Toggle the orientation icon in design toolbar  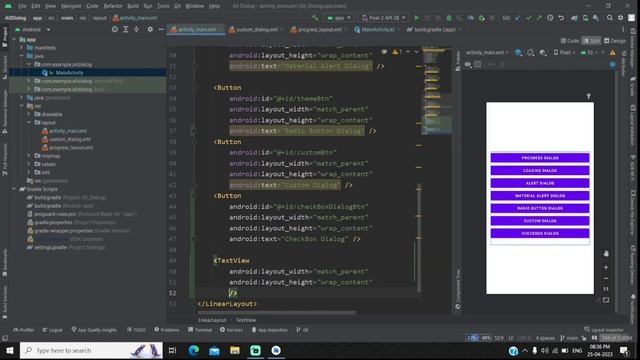530,53
